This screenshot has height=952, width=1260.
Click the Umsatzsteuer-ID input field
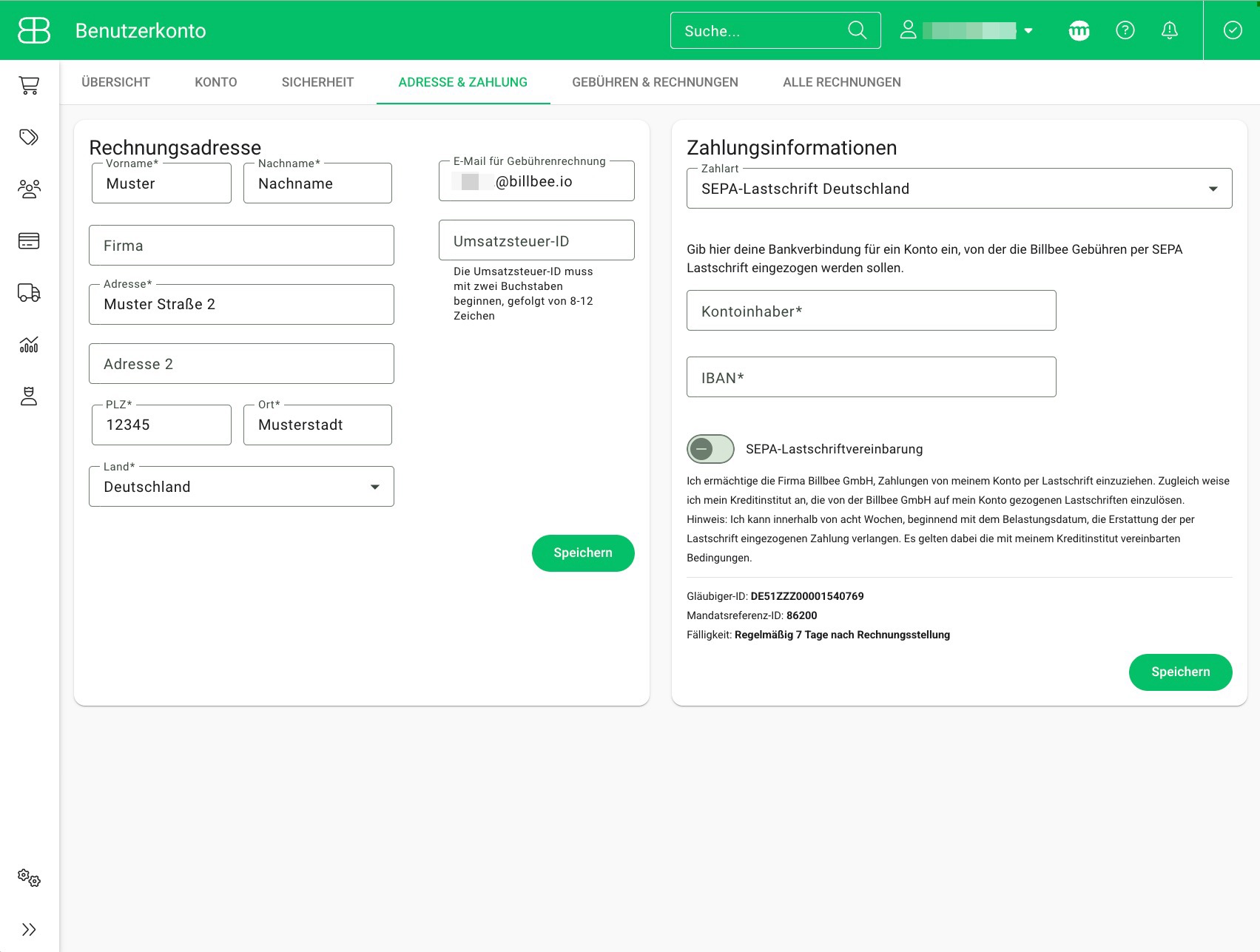[536, 240]
